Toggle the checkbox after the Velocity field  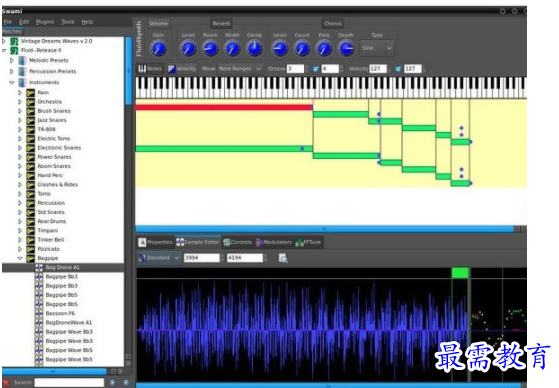pos(398,69)
